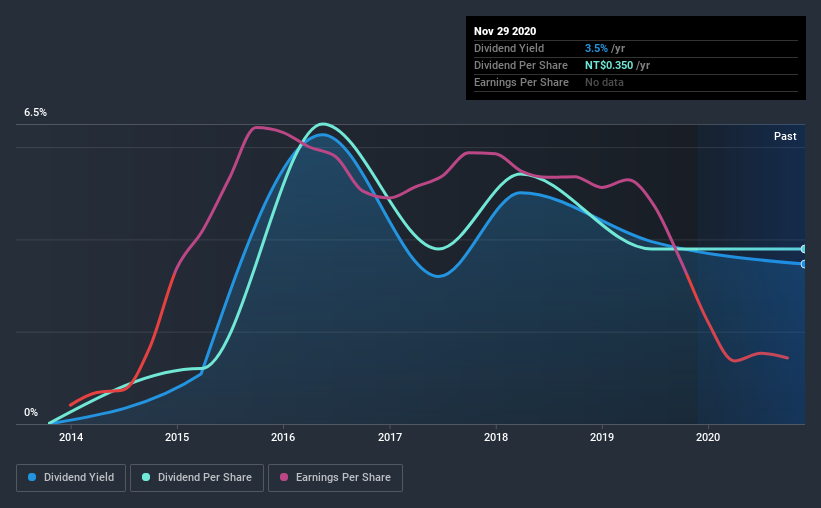Click the tooltip Dividend Per Share row label

[520, 65]
